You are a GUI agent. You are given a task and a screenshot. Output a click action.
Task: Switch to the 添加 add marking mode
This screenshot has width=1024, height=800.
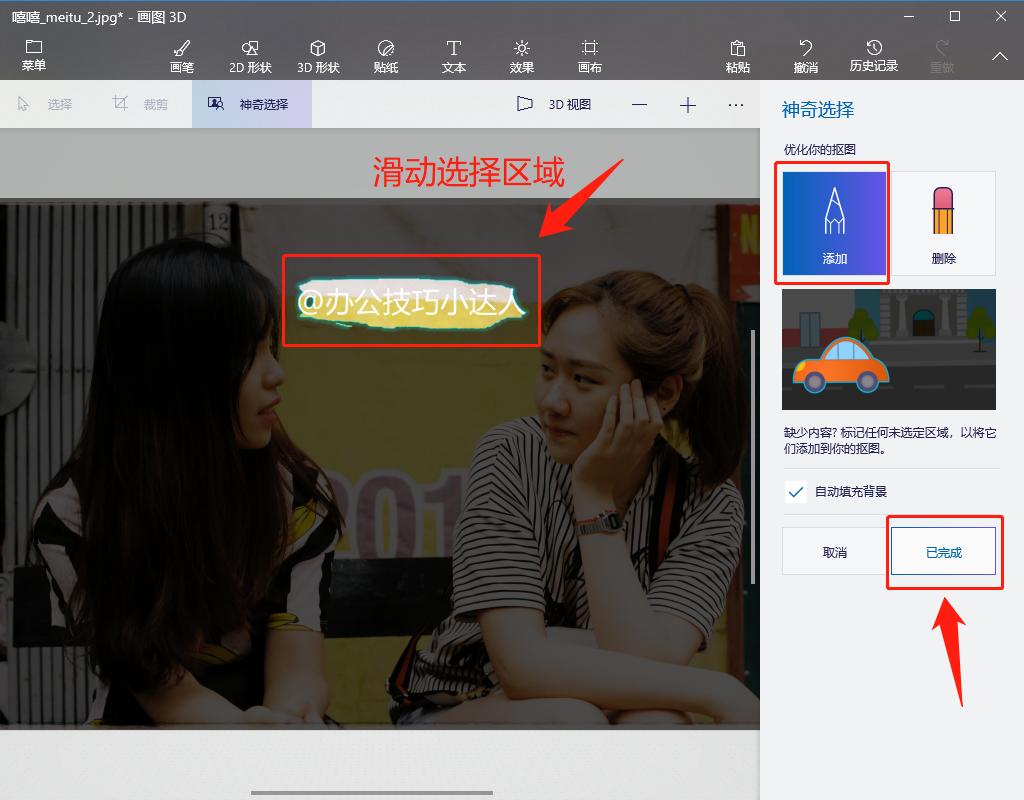coord(833,222)
